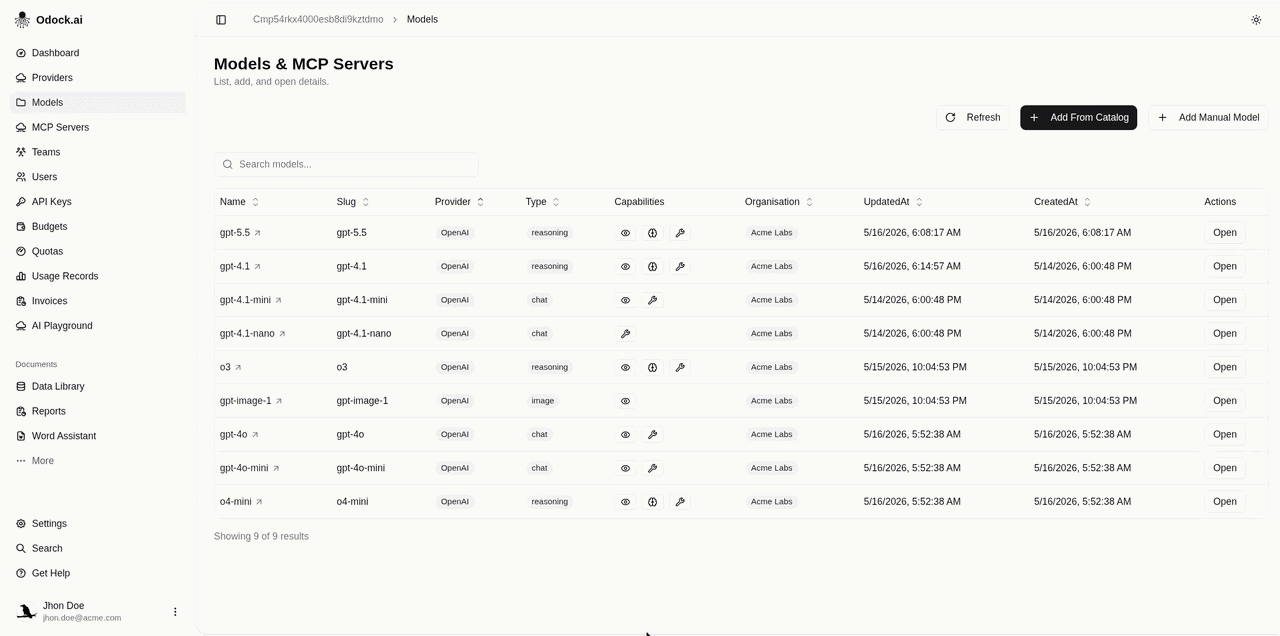The width and height of the screenshot is (1280, 636).
Task: Click the Word Assistant icon
Action: (21, 436)
